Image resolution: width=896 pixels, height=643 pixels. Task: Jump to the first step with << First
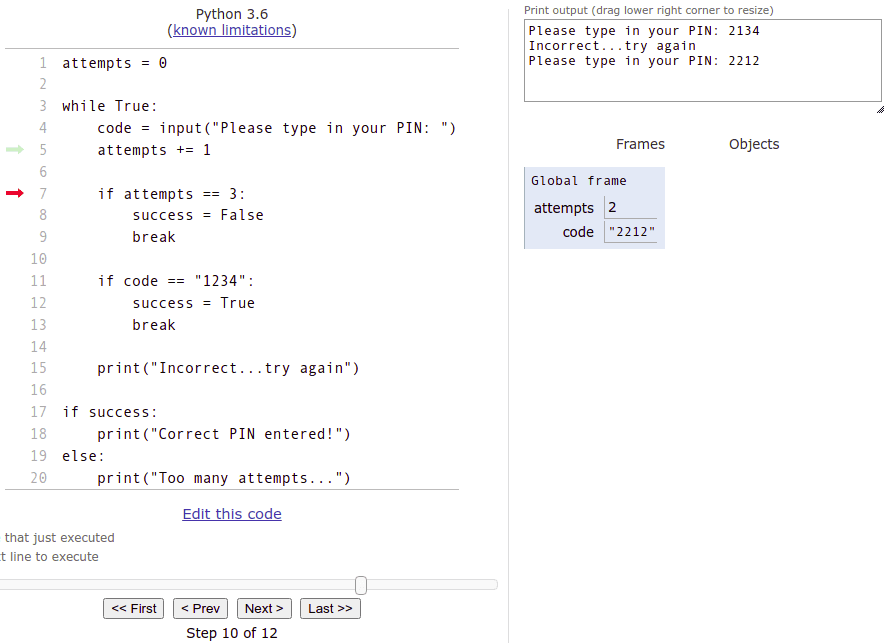(x=134, y=608)
